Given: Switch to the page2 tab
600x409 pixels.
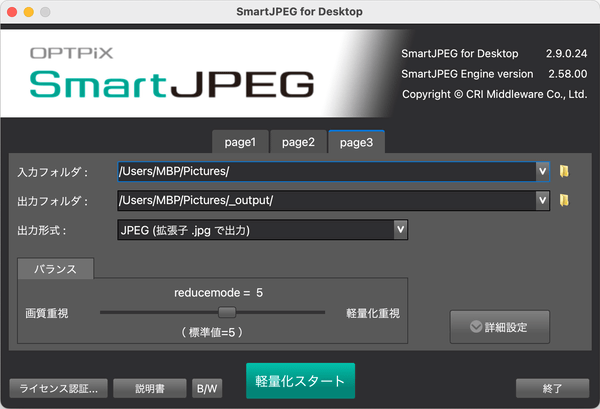Looking at the screenshot, I should [298, 142].
